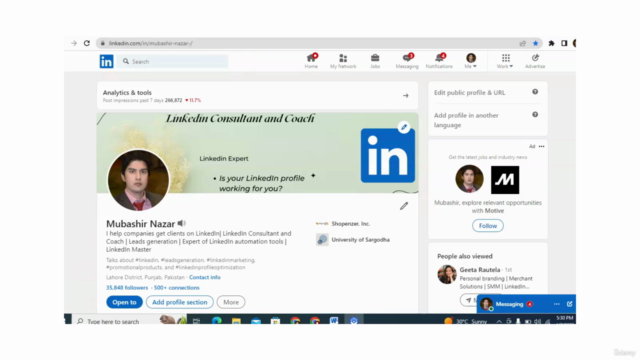This screenshot has height=360, width=640.
Task: Open File Explorer from taskbar
Action: point(236,321)
